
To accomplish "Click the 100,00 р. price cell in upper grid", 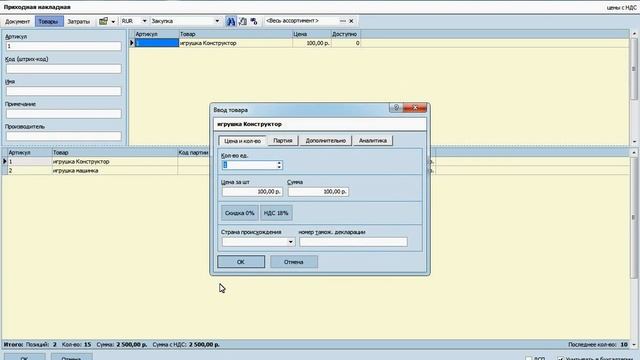I will [x=312, y=43].
